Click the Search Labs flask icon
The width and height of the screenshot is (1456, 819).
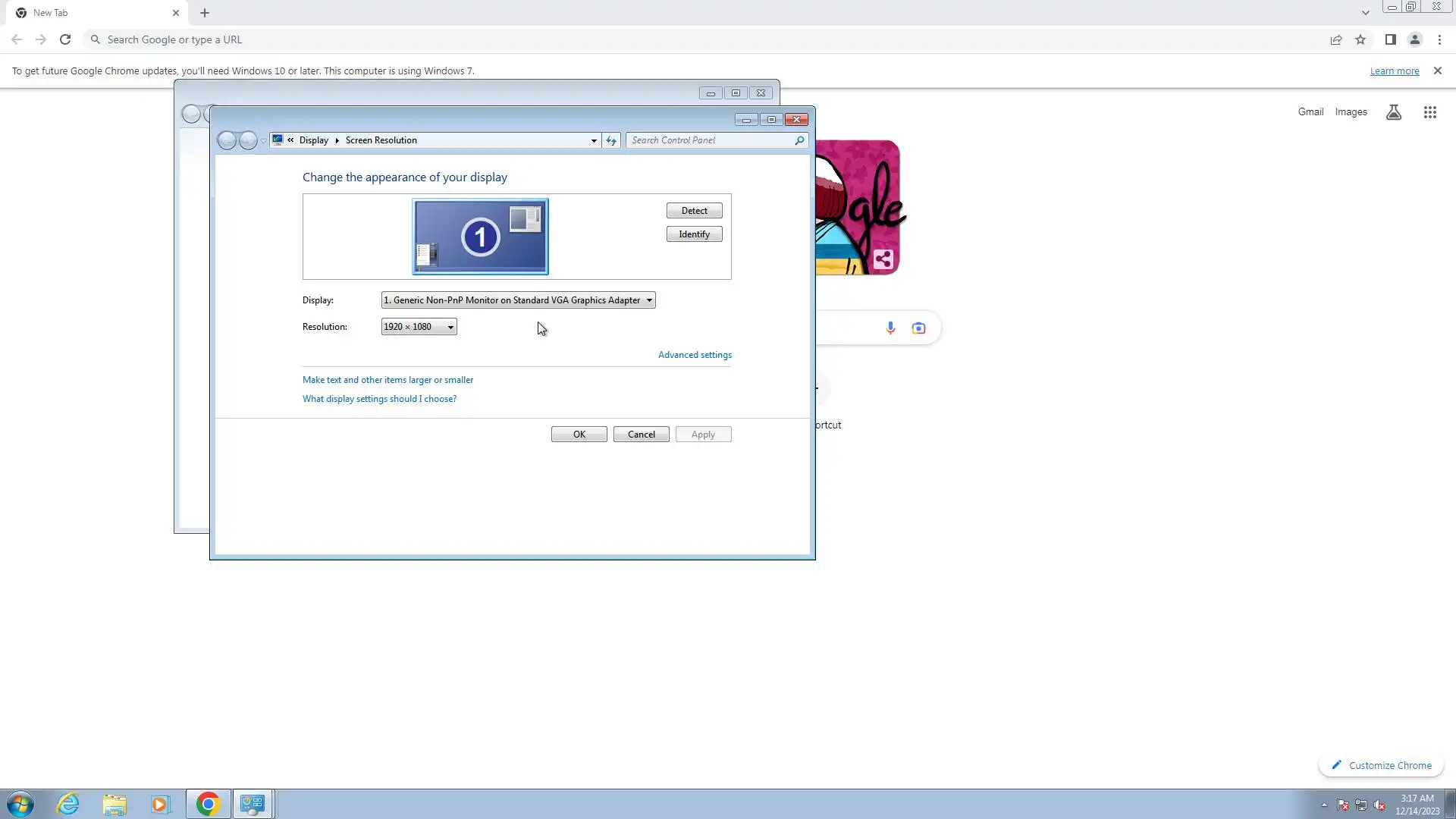tap(1393, 112)
